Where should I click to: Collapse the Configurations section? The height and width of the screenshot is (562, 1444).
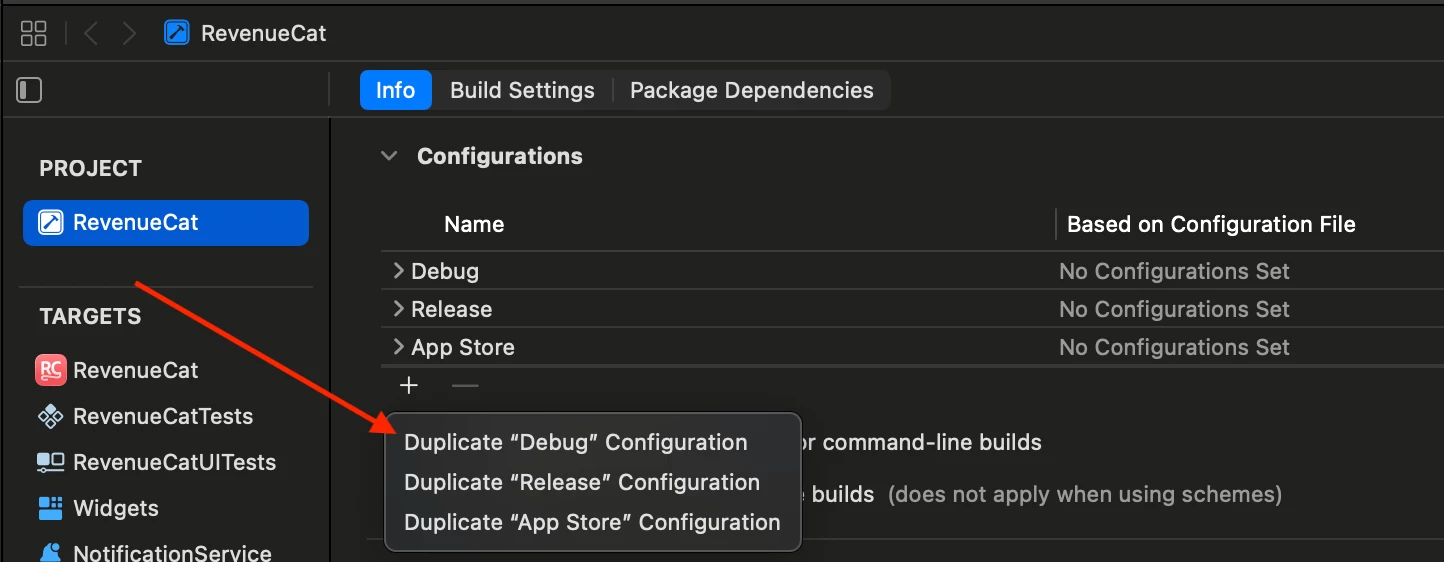click(389, 156)
